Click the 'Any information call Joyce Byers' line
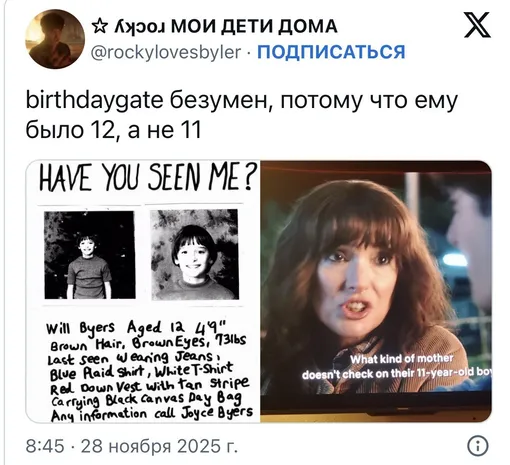The height and width of the screenshot is (465, 510). [x=152, y=414]
